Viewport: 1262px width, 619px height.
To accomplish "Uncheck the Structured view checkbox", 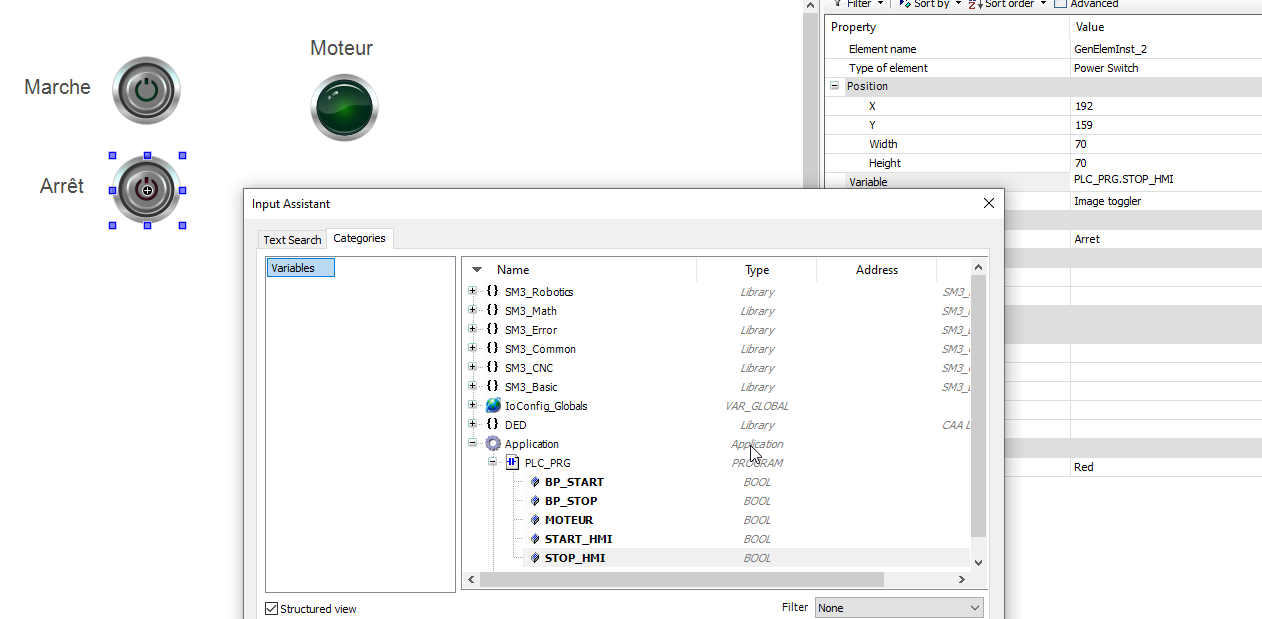I will click(270, 608).
